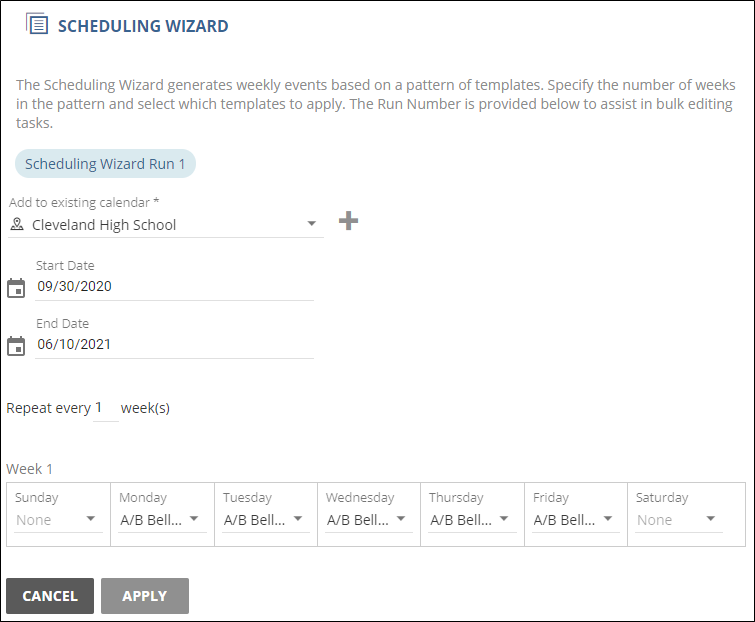The image size is (755, 622).
Task: Open the Start Date calendar picker icon
Action: [x=16, y=288]
